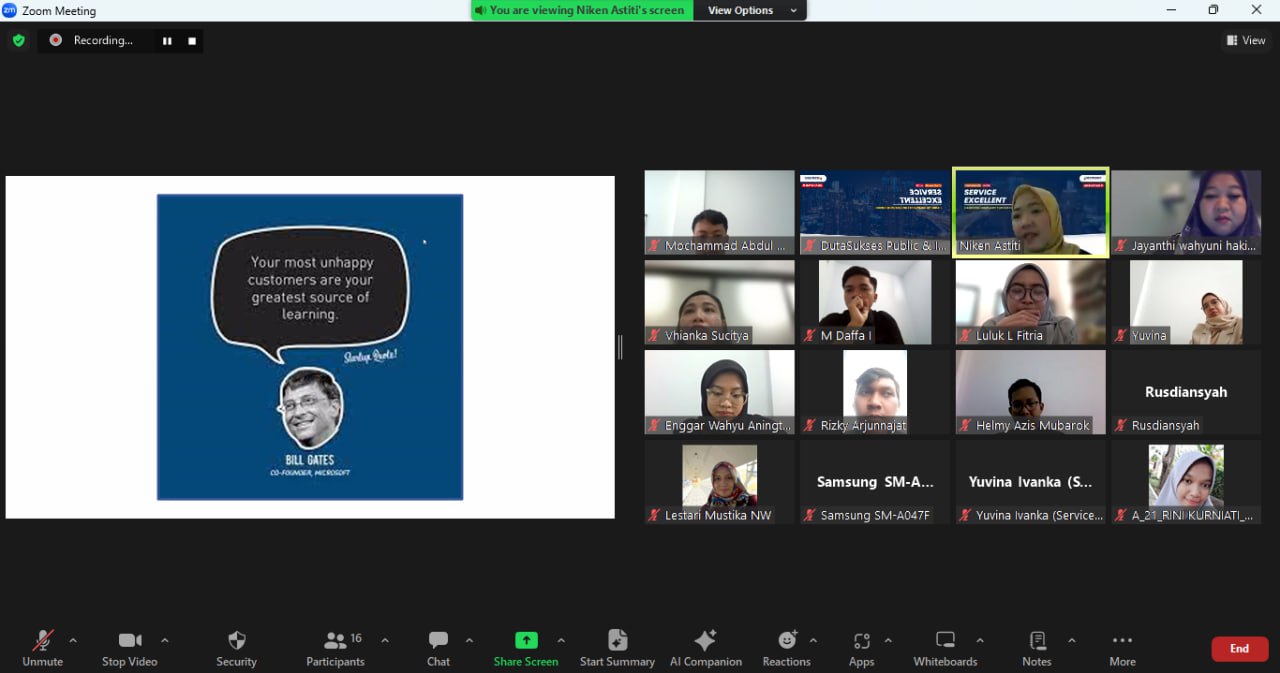Select Enggar Wahyu's video tile
This screenshot has height=673, width=1280.
[x=719, y=393]
